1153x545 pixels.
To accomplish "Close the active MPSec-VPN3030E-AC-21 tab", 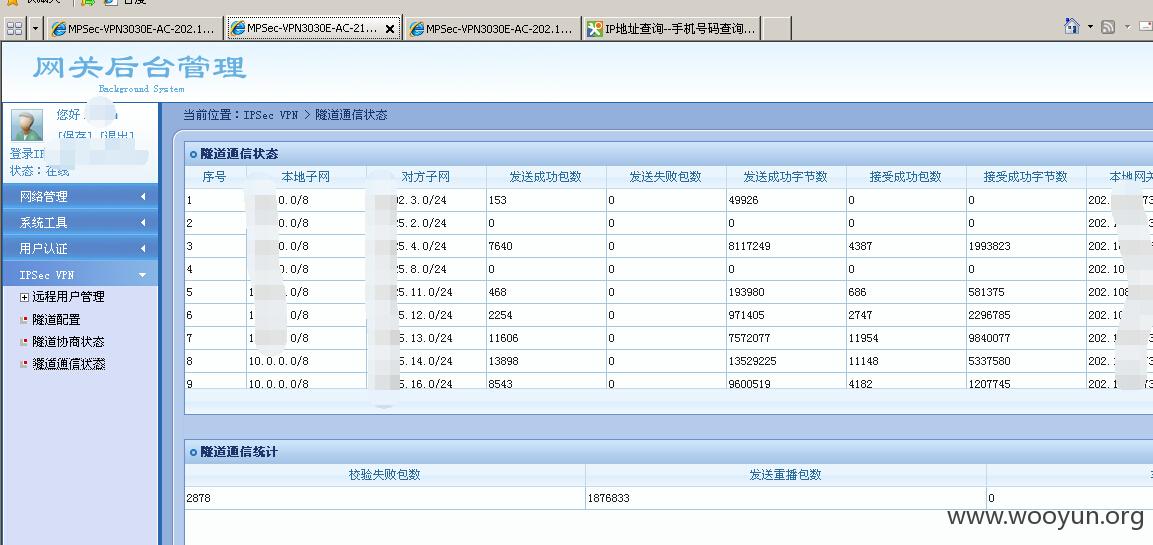I will pos(390,29).
